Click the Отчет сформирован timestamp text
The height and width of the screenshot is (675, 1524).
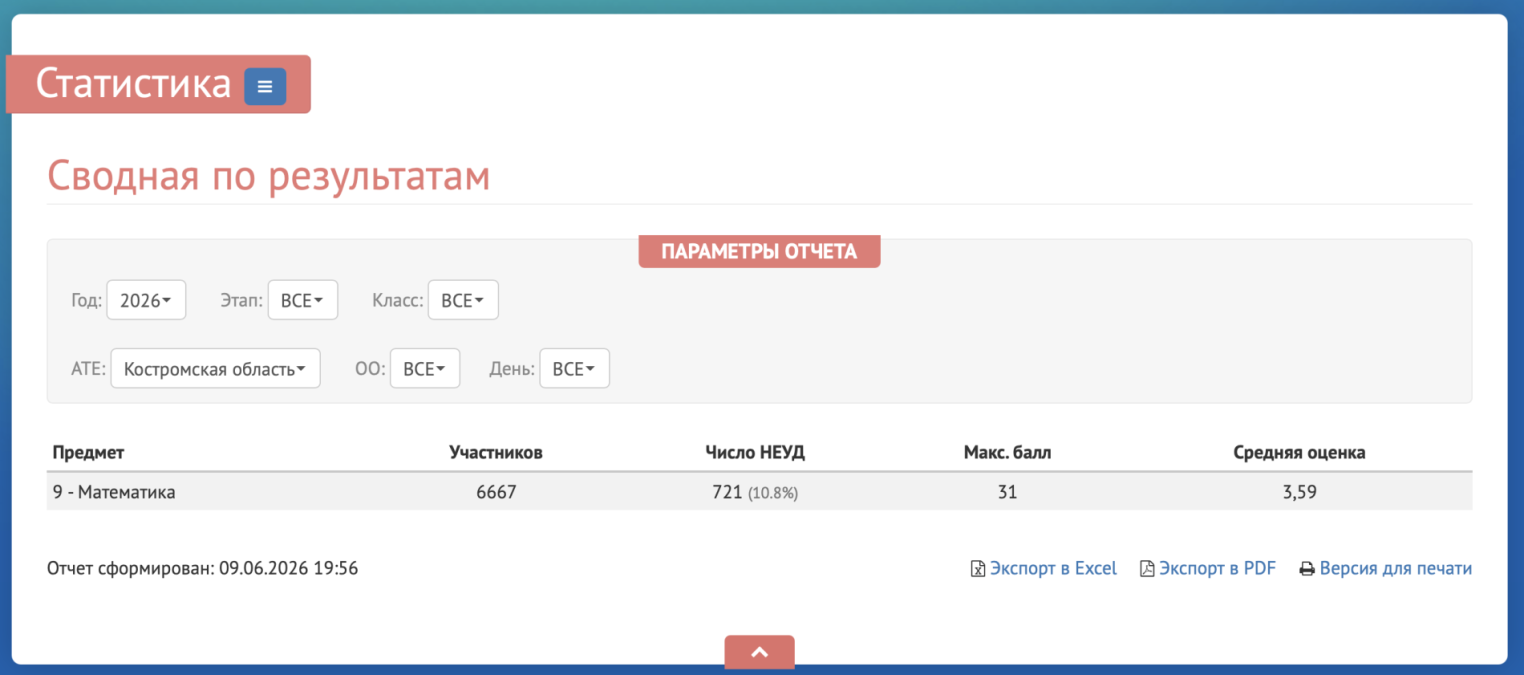tap(202, 569)
